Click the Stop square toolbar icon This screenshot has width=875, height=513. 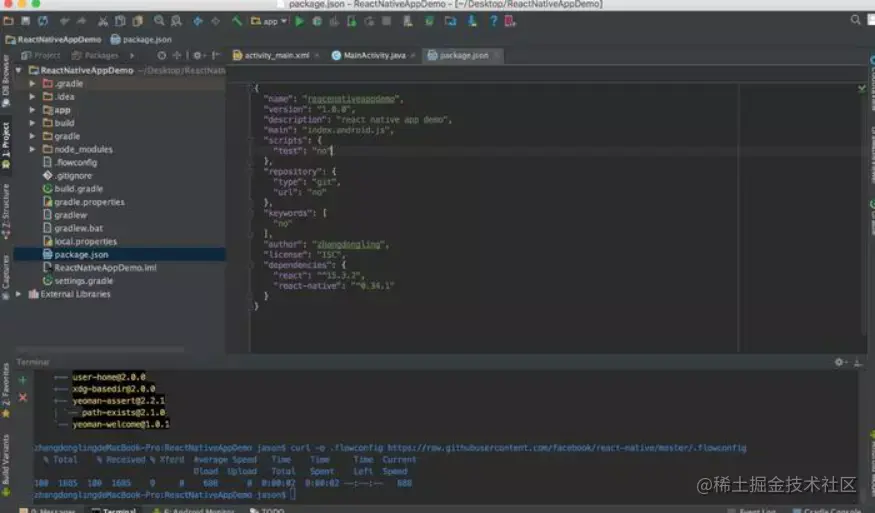[386, 21]
